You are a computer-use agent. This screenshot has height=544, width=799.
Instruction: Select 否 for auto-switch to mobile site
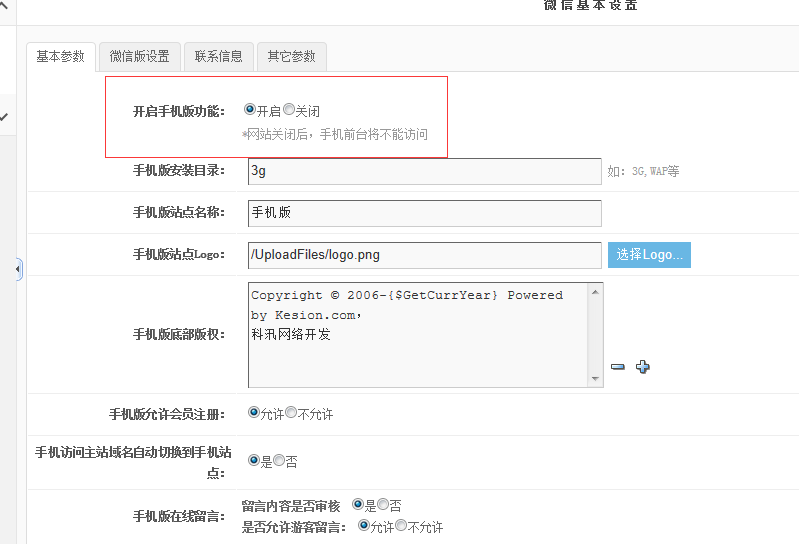tap(279, 460)
